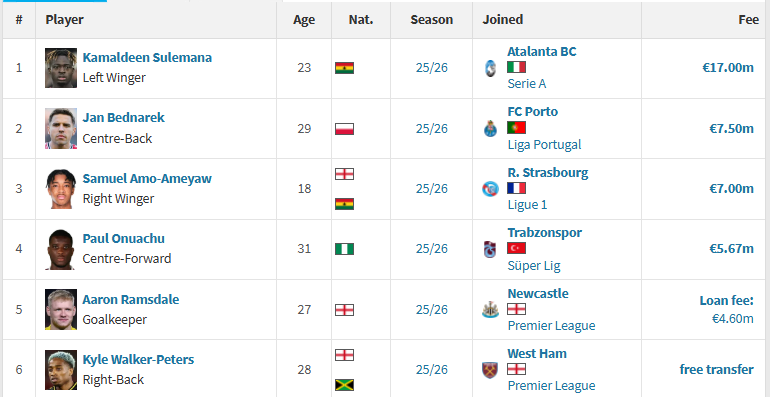This screenshot has width=770, height=397.
Task: Click the Süper Lig league link
Action: tap(534, 266)
